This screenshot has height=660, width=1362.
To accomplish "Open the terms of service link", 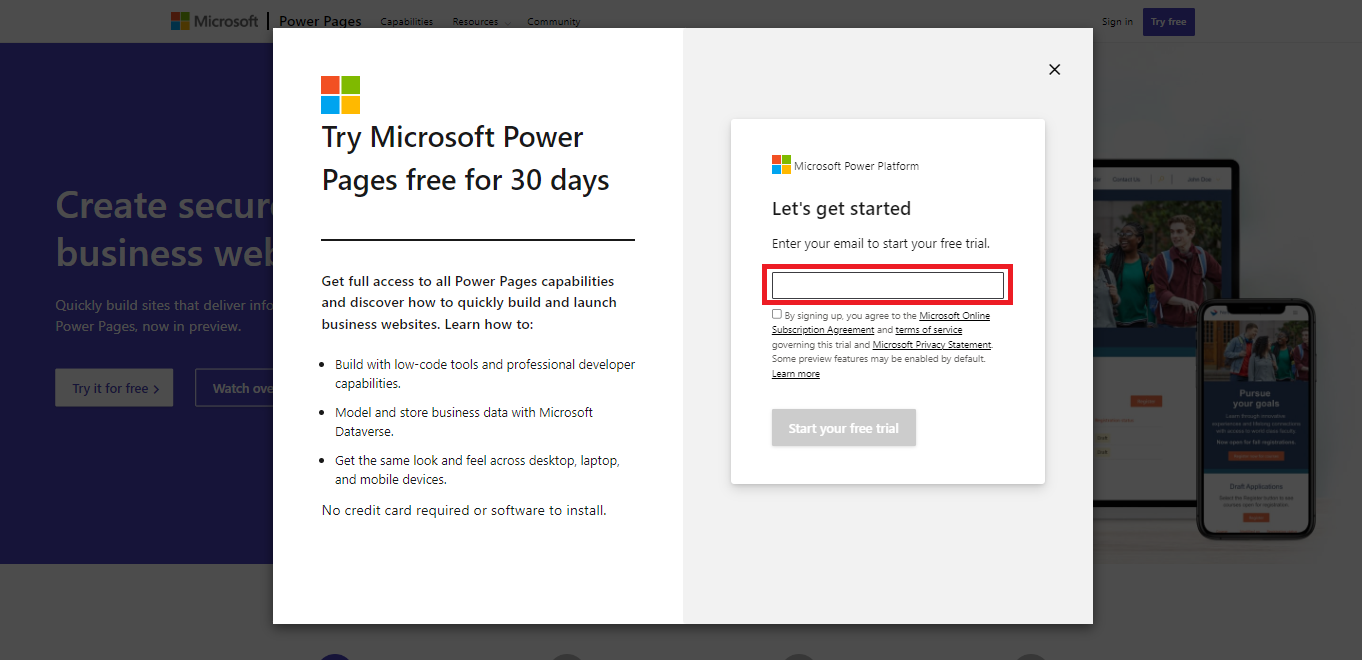I will pyautogui.click(x=928, y=330).
